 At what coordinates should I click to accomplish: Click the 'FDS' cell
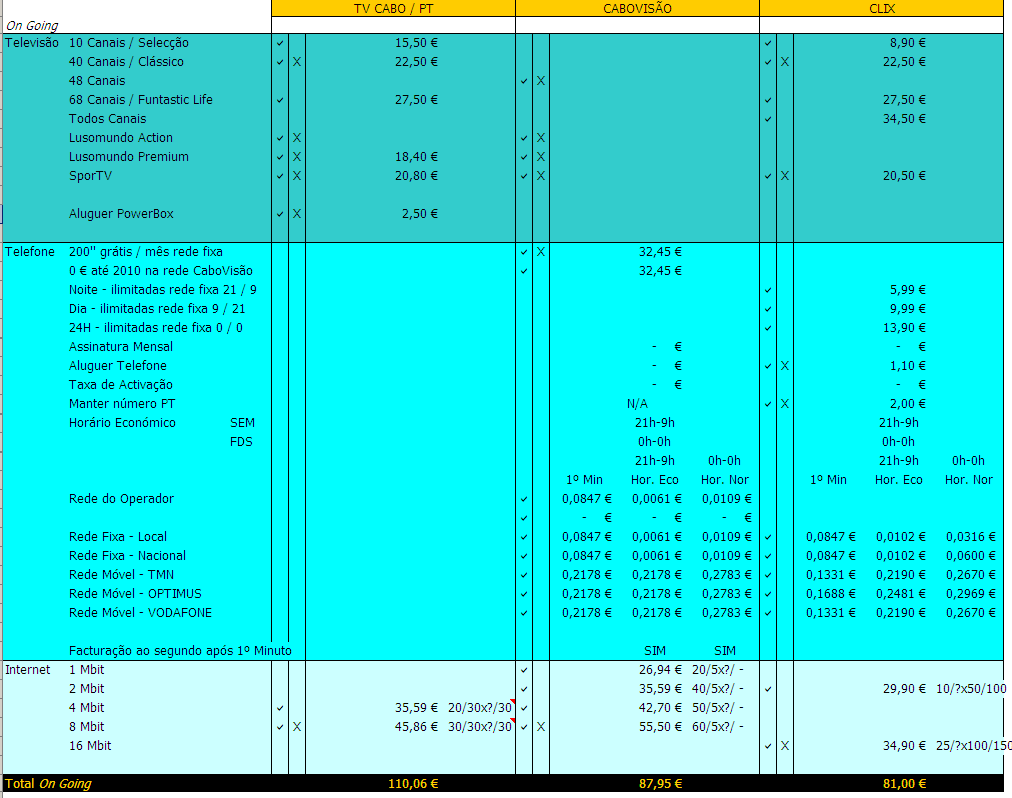241,442
